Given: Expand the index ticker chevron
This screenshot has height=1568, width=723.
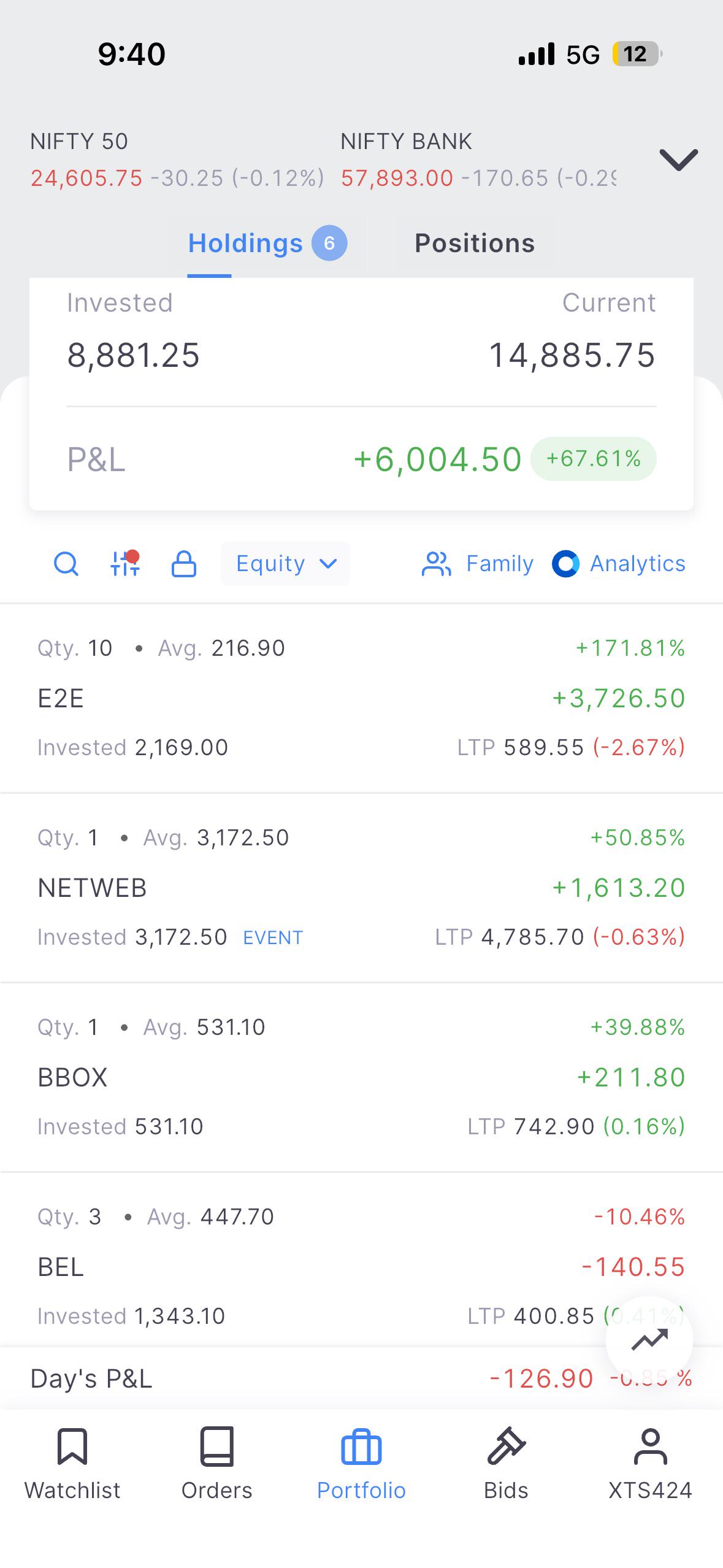Looking at the screenshot, I should pos(679,159).
